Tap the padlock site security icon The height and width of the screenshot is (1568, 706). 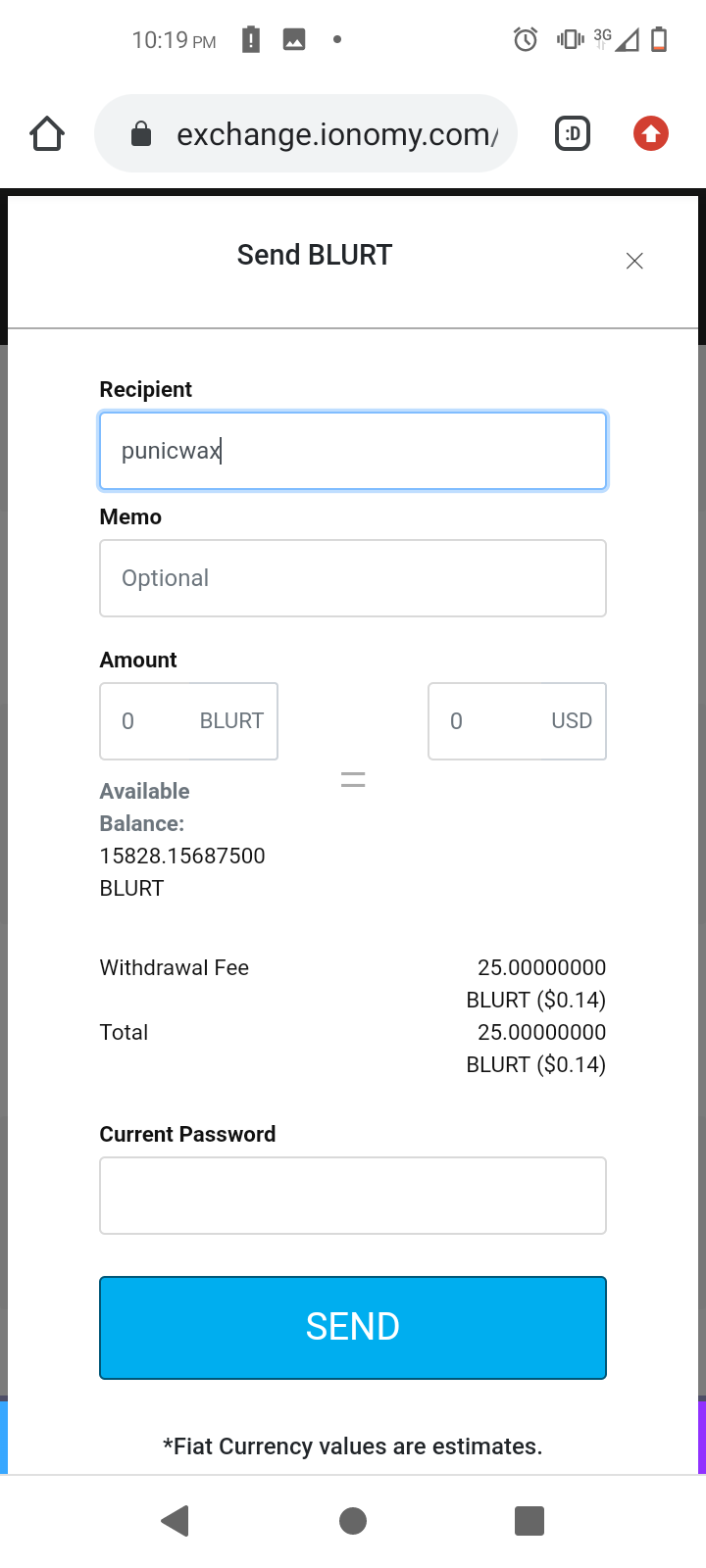click(x=141, y=133)
